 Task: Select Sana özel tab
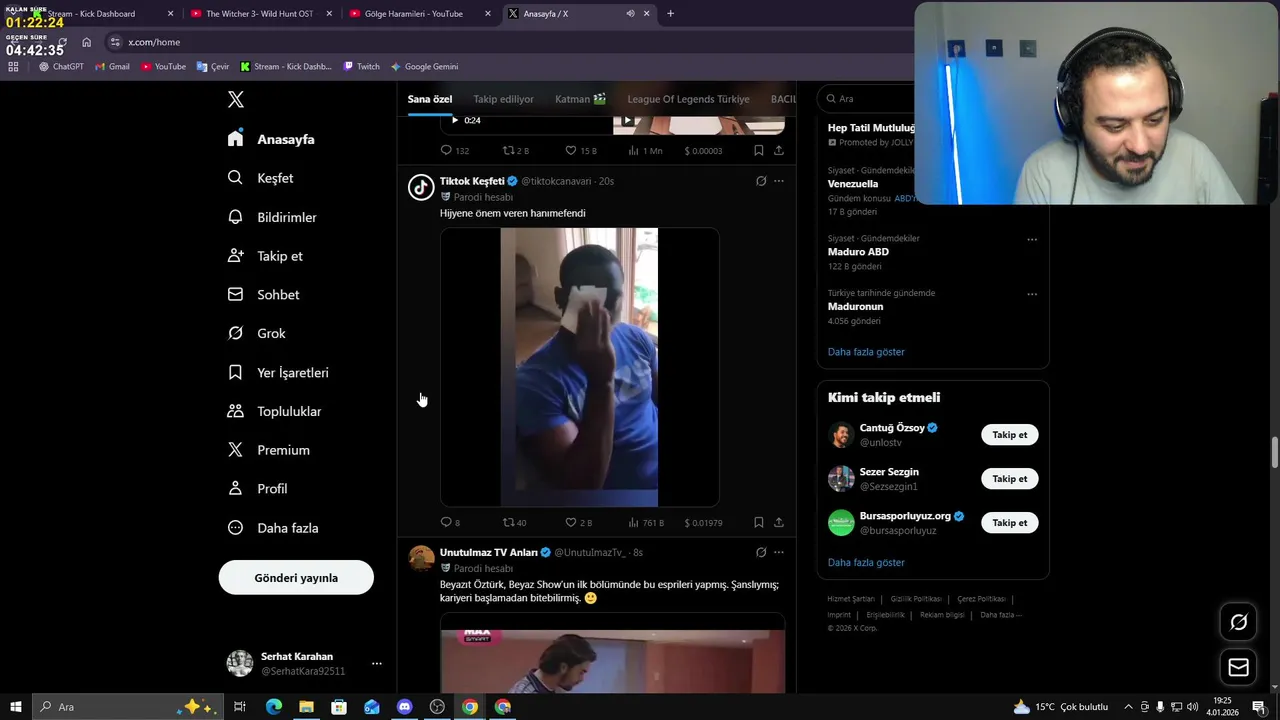(430, 99)
